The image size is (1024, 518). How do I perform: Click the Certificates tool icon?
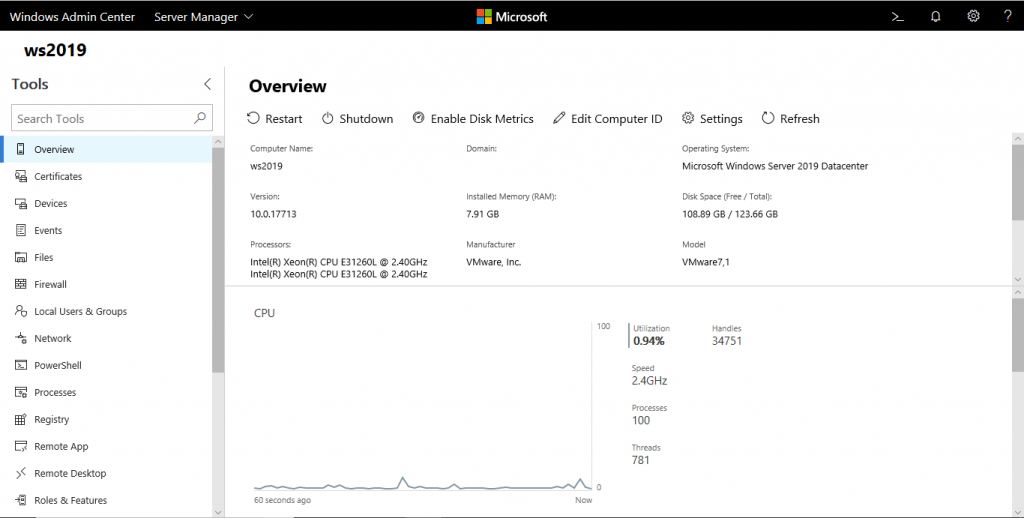[21, 176]
